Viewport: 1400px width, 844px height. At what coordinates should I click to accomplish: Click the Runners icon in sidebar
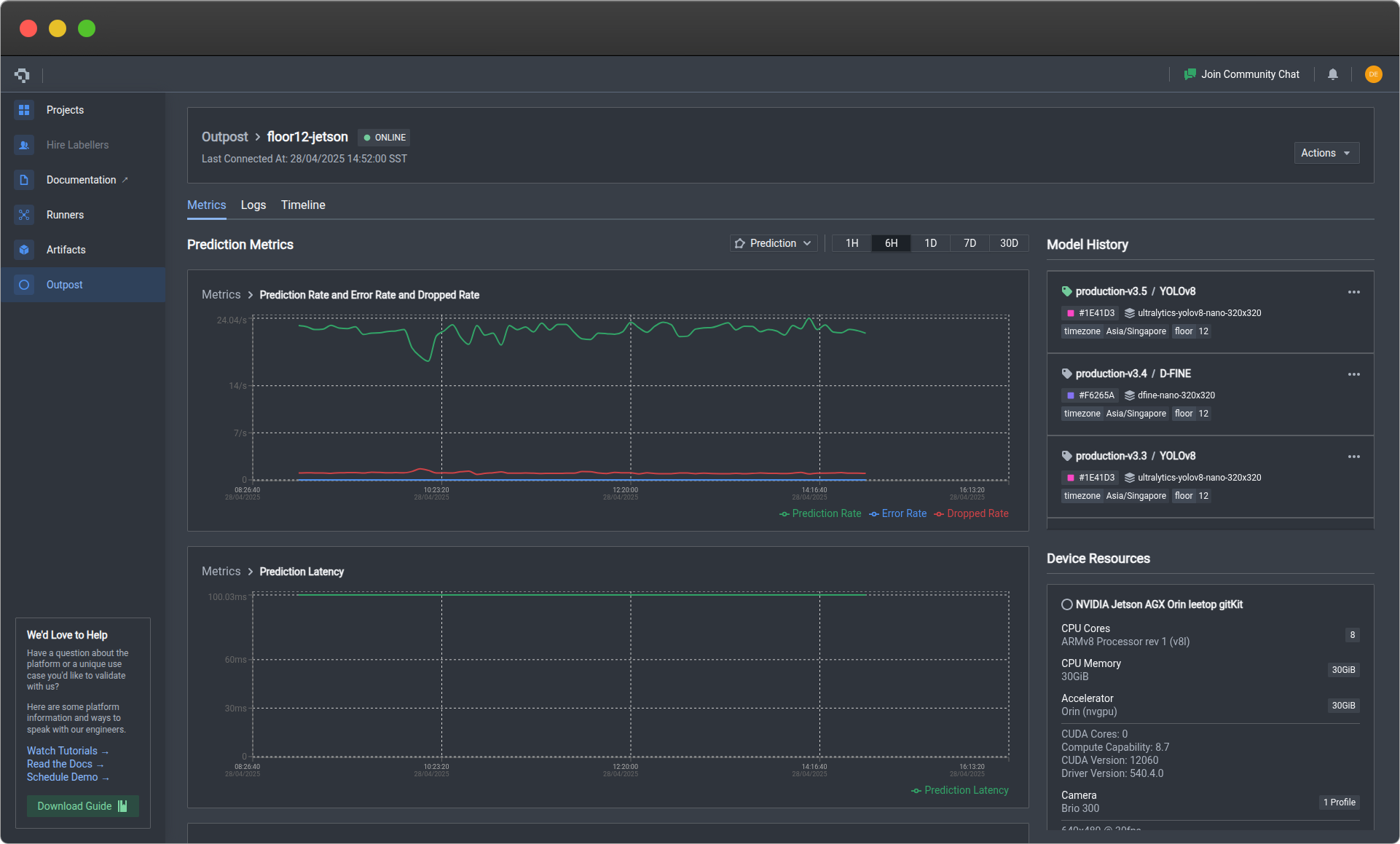(x=24, y=215)
